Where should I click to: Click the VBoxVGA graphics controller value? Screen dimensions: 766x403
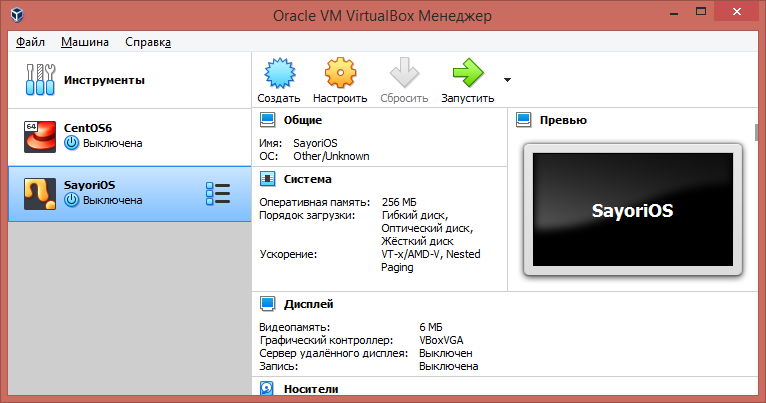[x=441, y=340]
